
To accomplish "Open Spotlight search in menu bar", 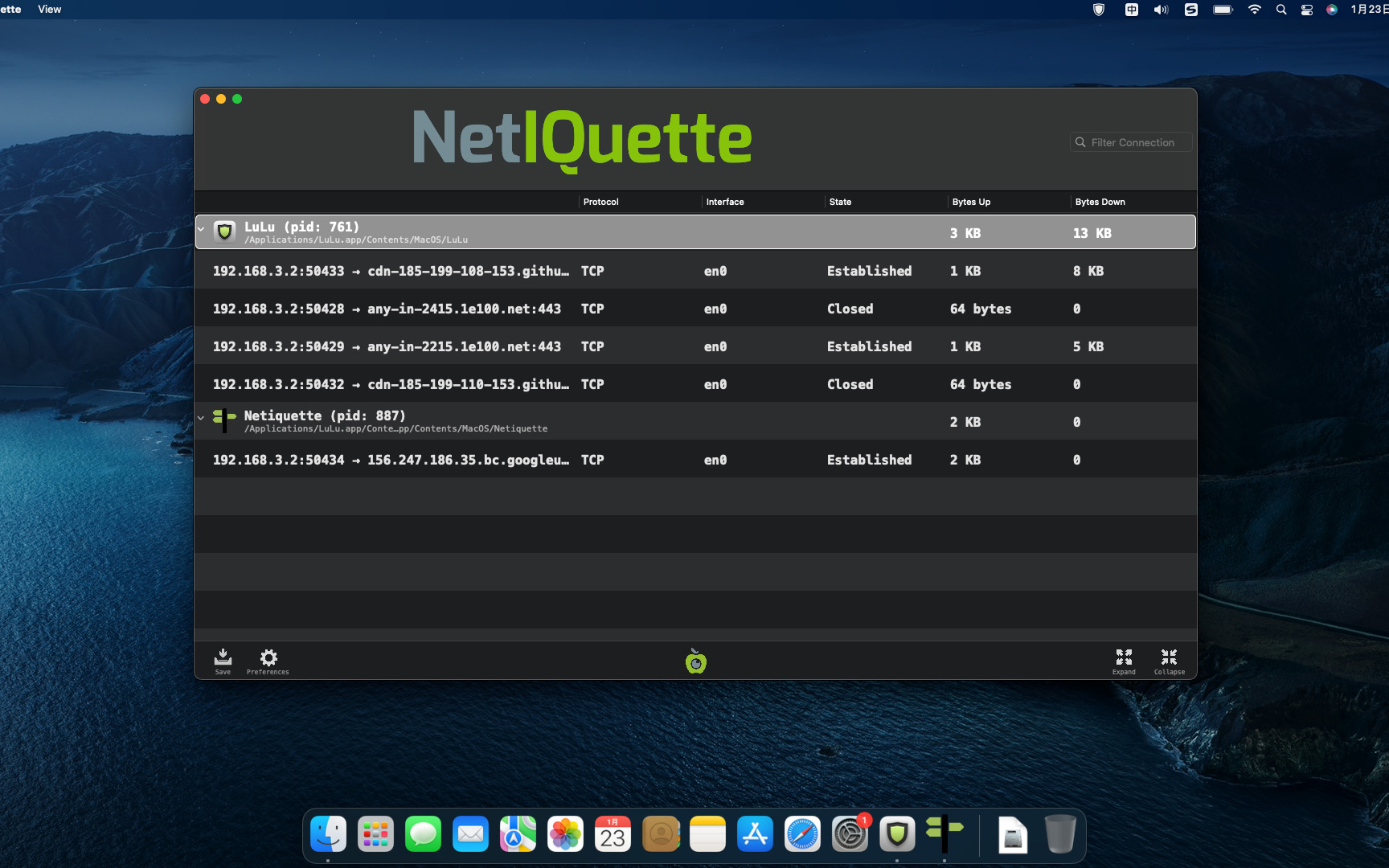I will pos(1281,10).
